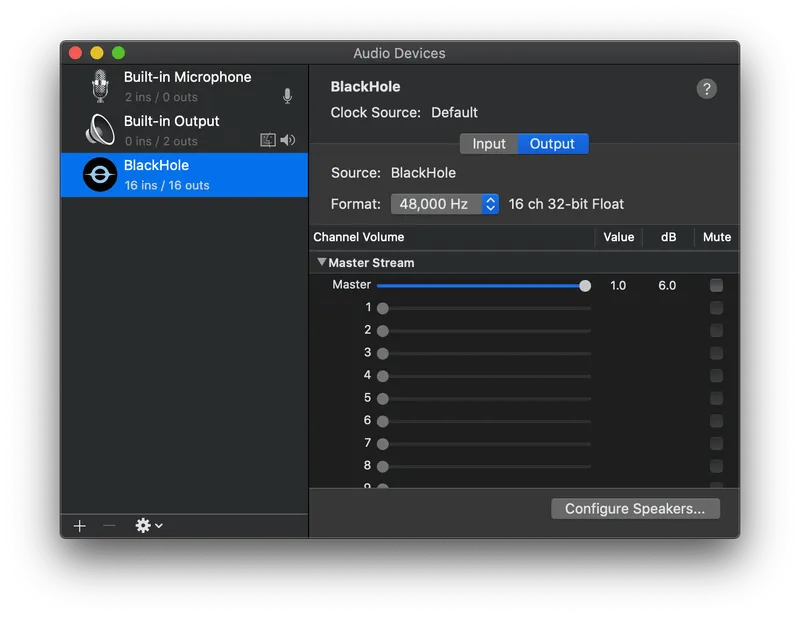Click the Built-in Output speaker icon

100,130
